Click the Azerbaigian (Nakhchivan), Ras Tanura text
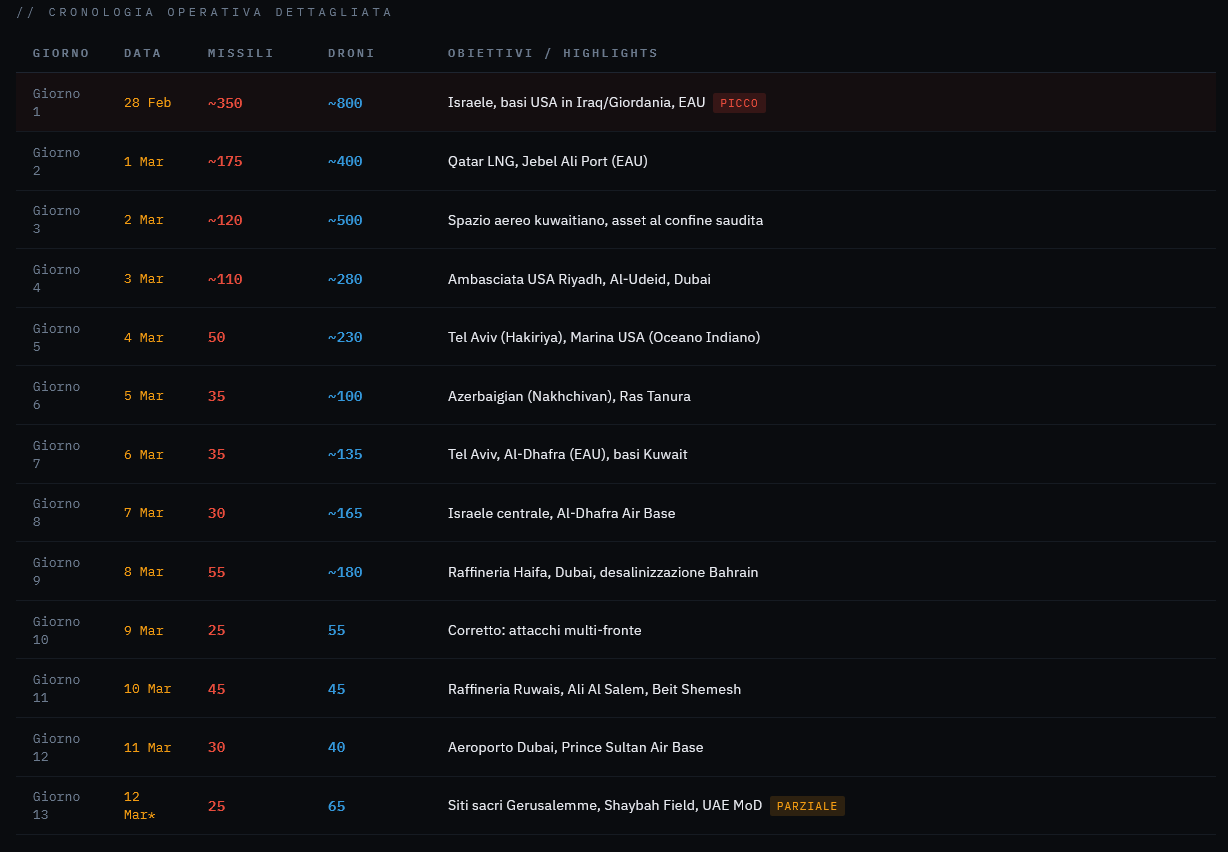 (569, 396)
